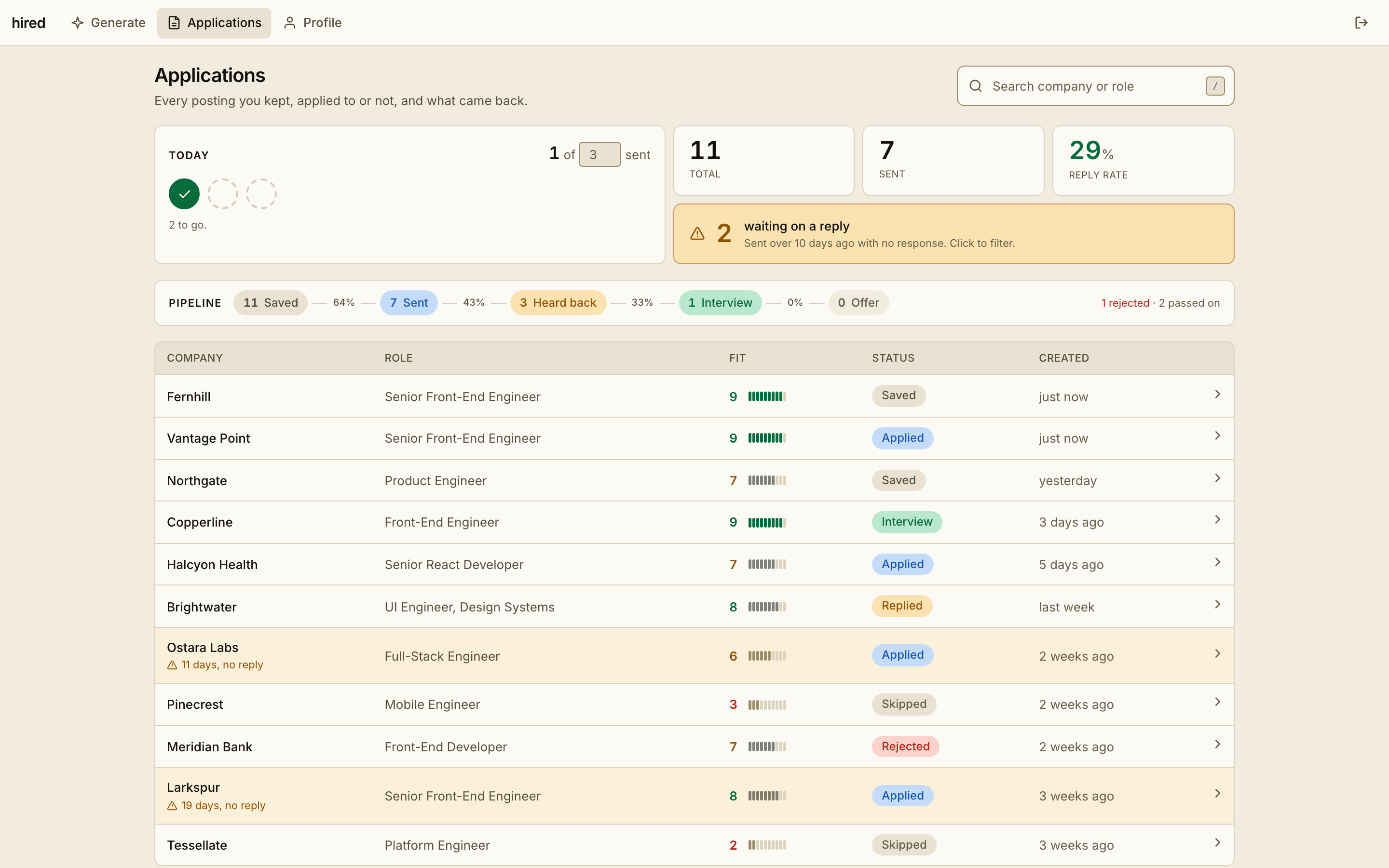
Task: Click the CREATED column header
Action: tap(1063, 358)
